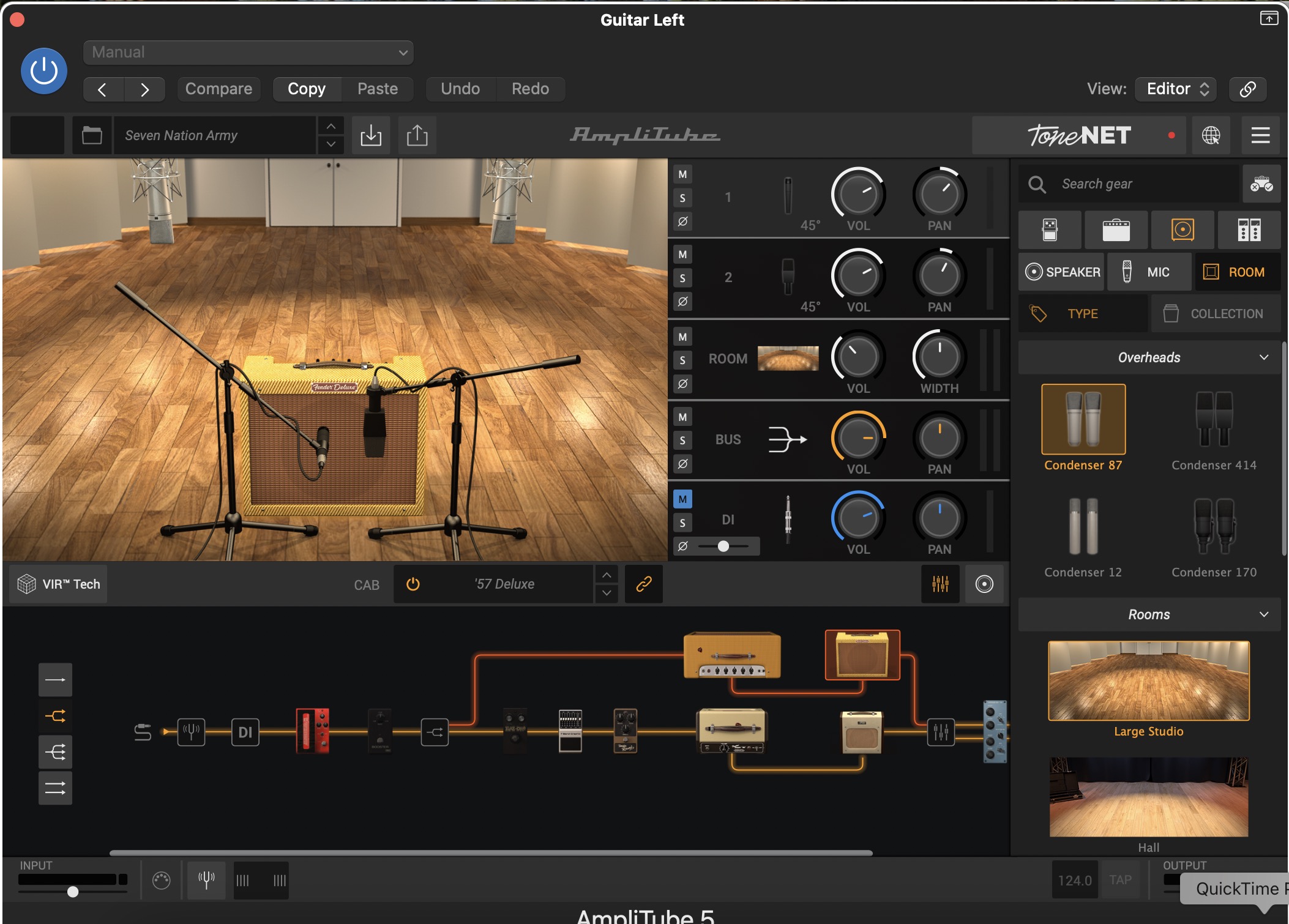Select the cabinet gear category icon

tap(1183, 230)
